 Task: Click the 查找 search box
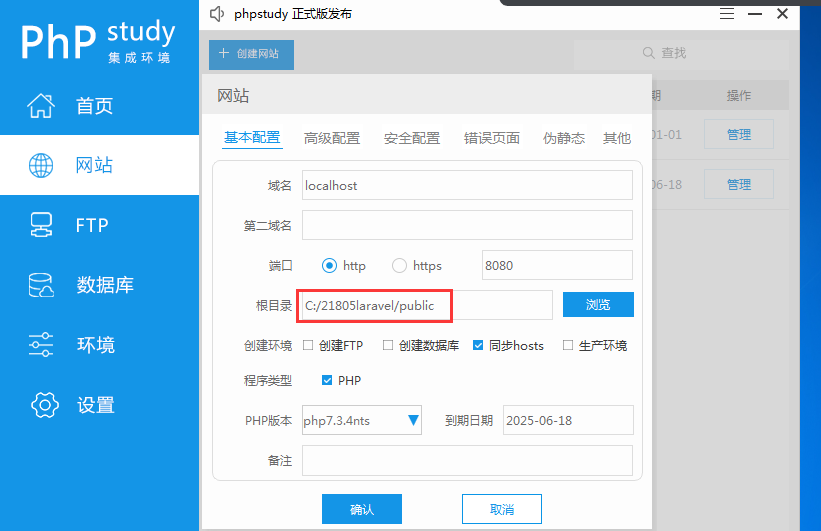pyautogui.click(x=681, y=54)
